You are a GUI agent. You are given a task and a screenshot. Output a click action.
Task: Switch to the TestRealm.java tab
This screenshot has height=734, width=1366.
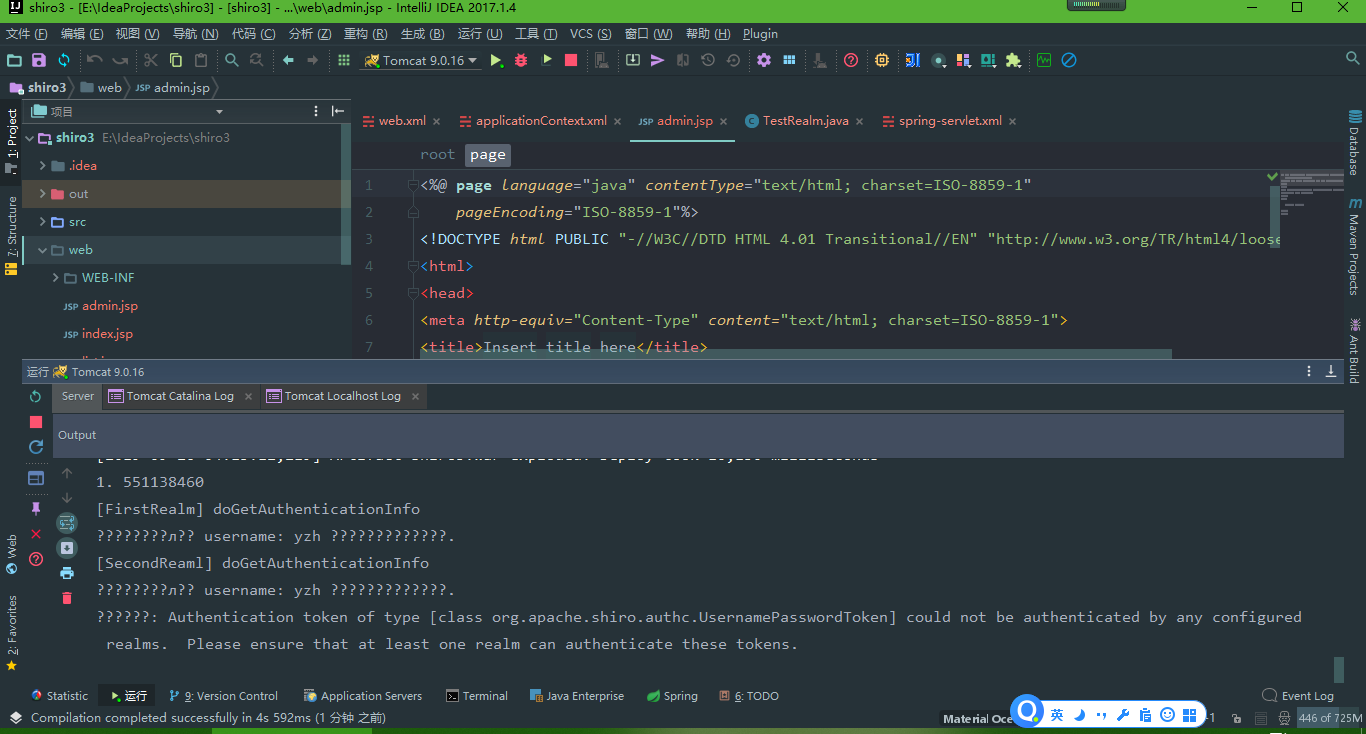(805, 121)
